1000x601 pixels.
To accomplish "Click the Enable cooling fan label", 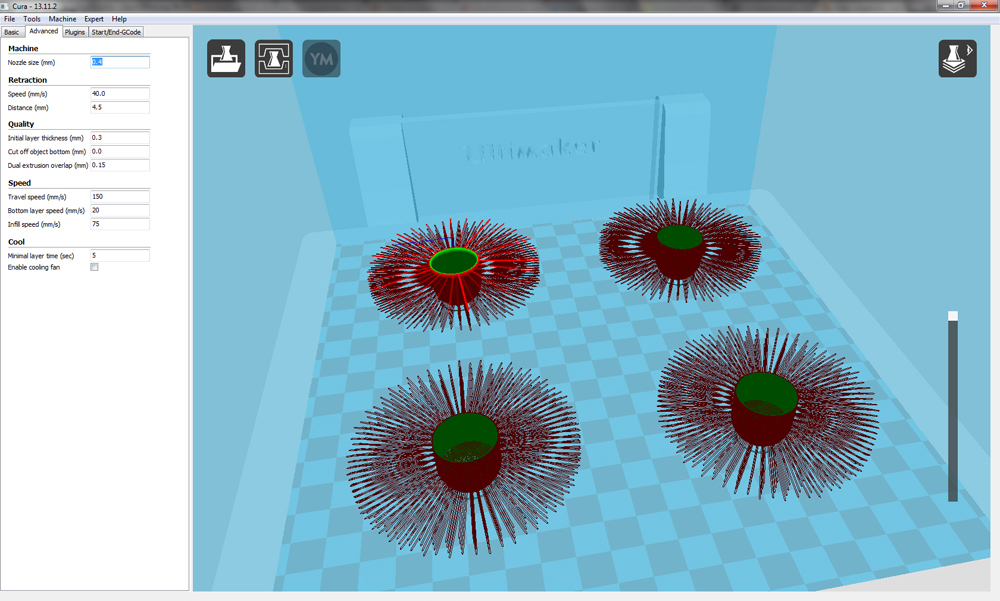I will tap(34, 267).
